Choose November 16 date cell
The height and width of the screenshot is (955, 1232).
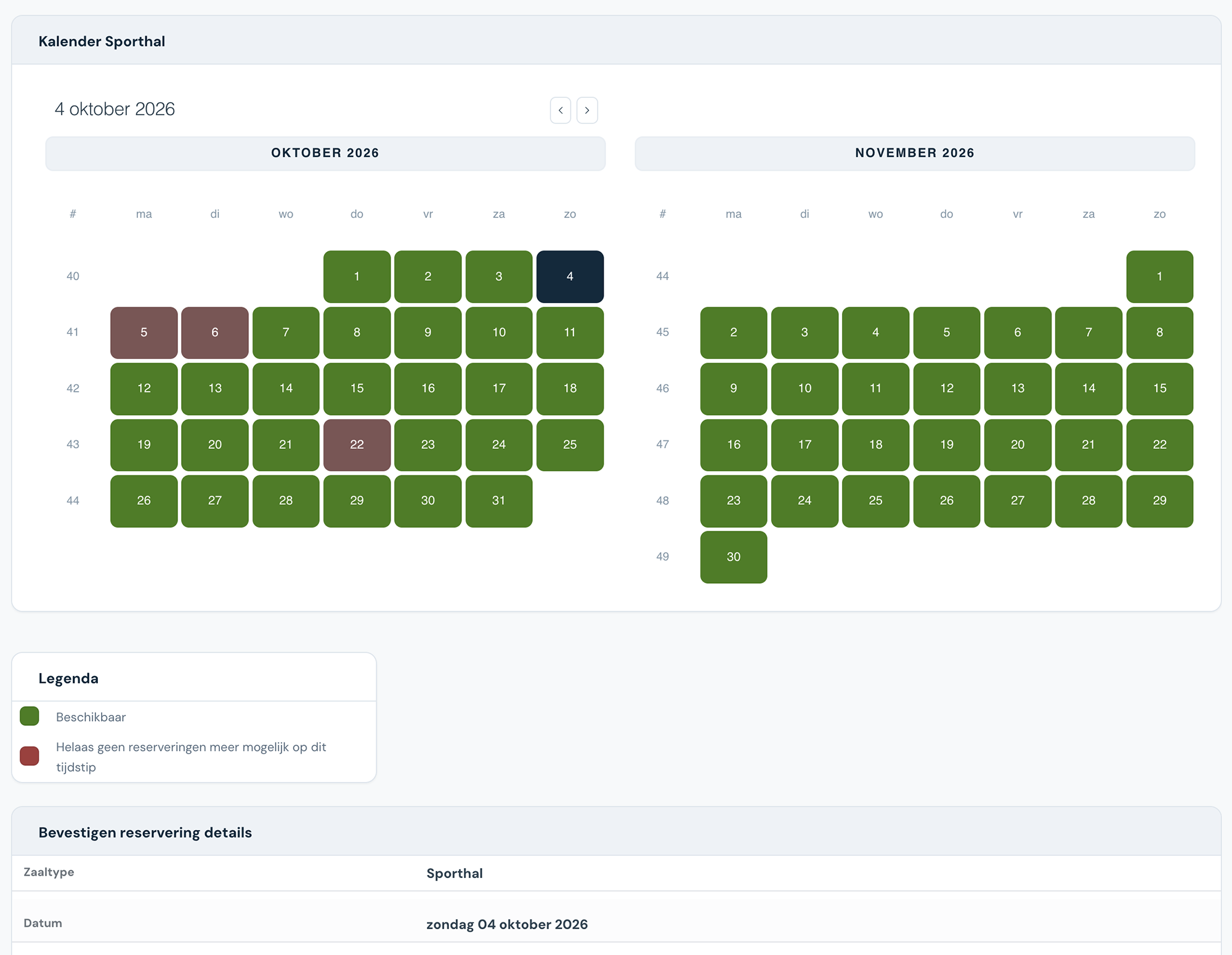click(x=734, y=445)
